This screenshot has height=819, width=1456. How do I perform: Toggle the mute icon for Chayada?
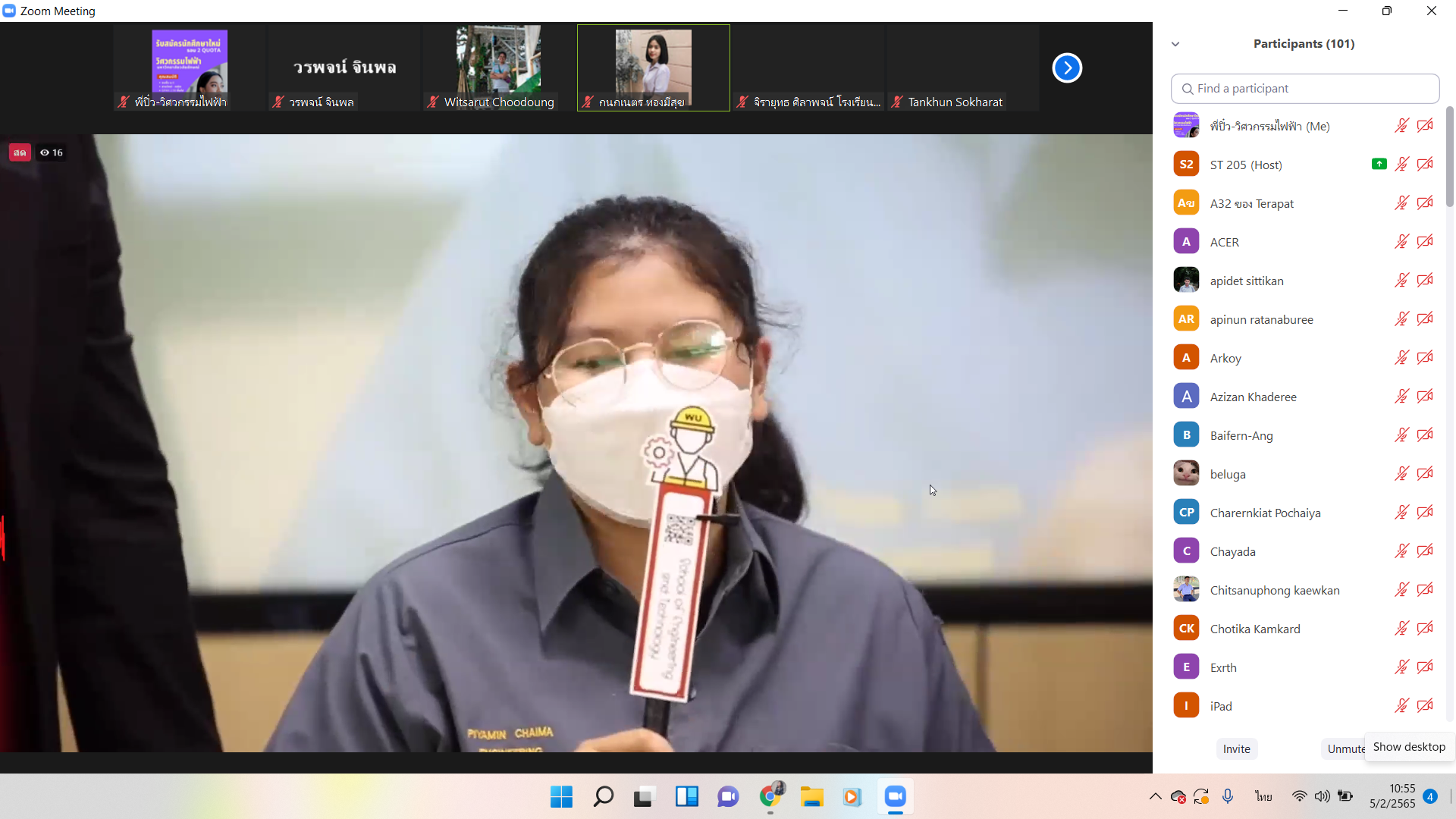pyautogui.click(x=1401, y=551)
